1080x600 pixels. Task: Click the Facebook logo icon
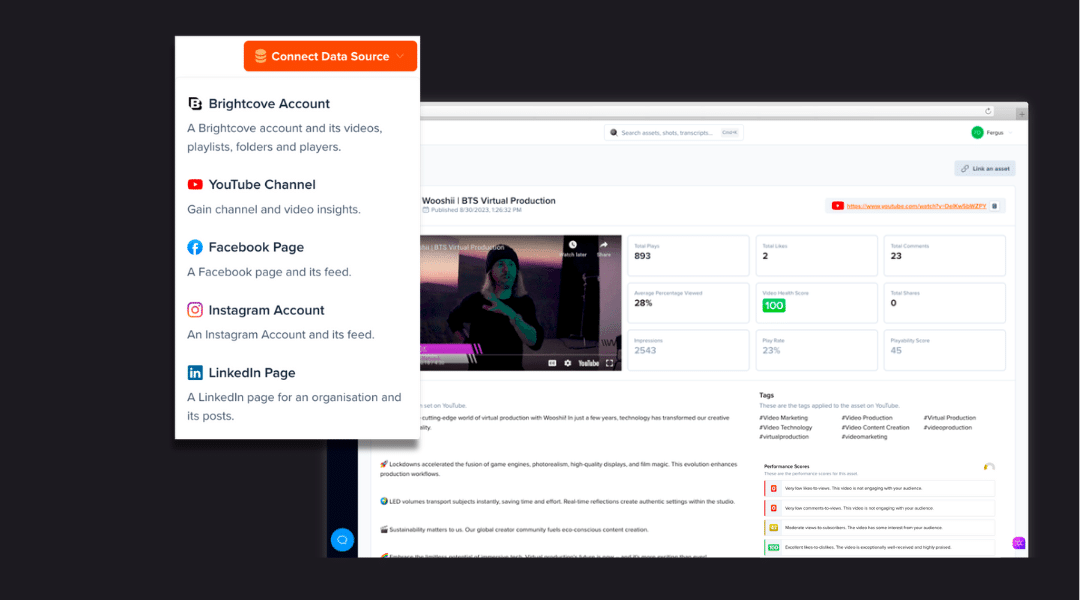[195, 247]
